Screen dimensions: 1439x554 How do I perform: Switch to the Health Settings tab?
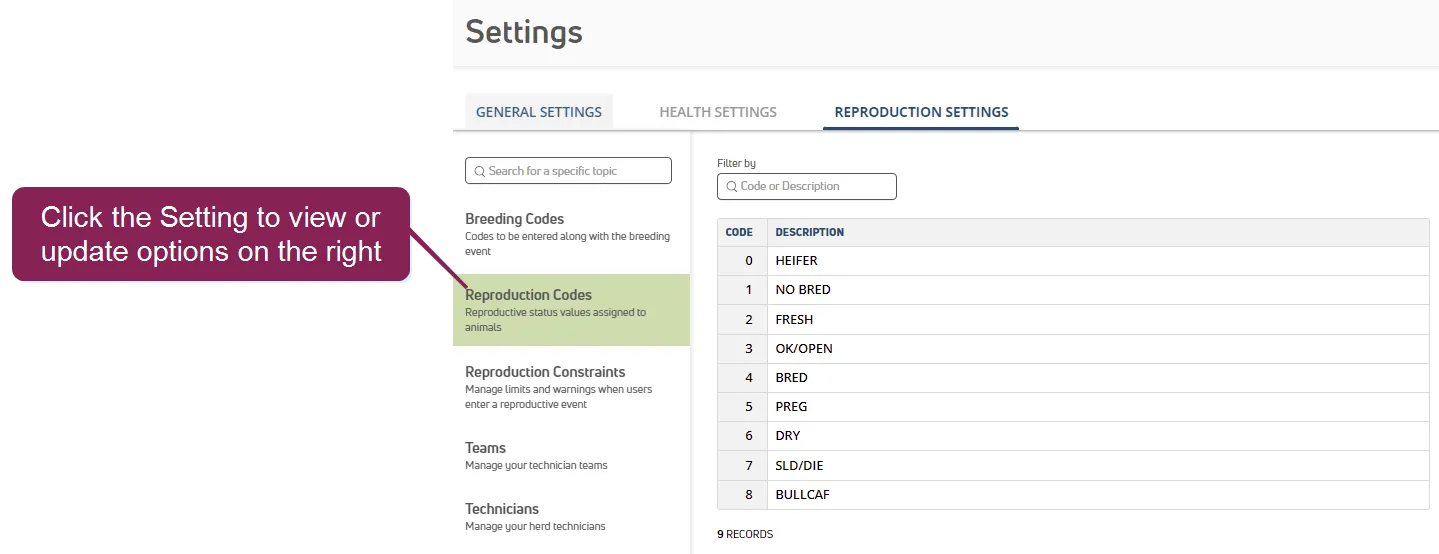click(718, 112)
